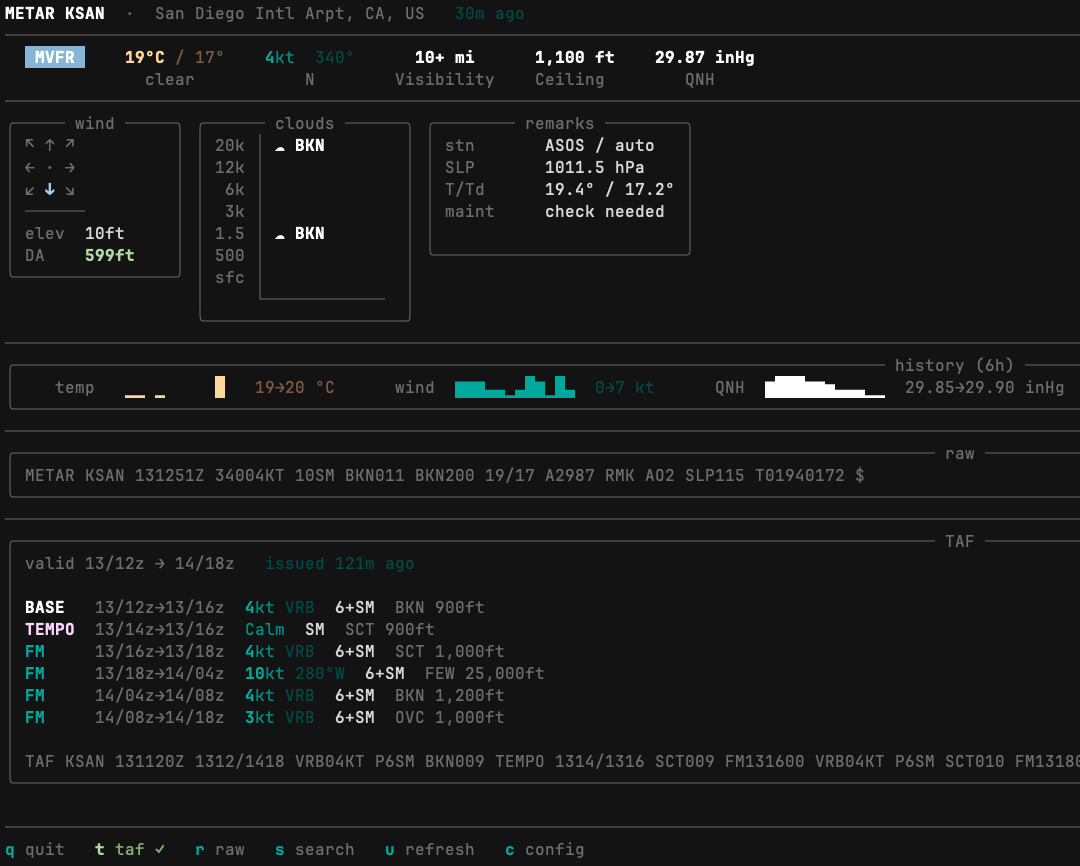The width and height of the screenshot is (1080, 866).
Task: Click the TAF BASE forecast row
Action: (255, 607)
